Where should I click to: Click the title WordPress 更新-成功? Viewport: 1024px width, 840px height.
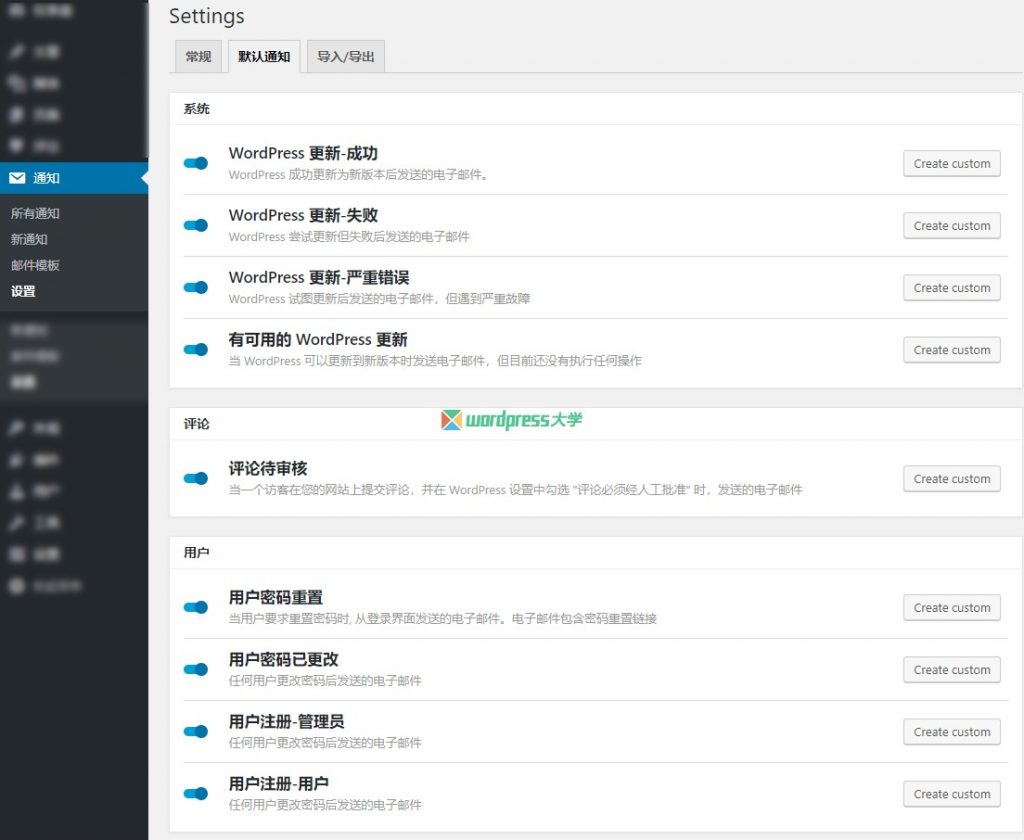tap(303, 153)
